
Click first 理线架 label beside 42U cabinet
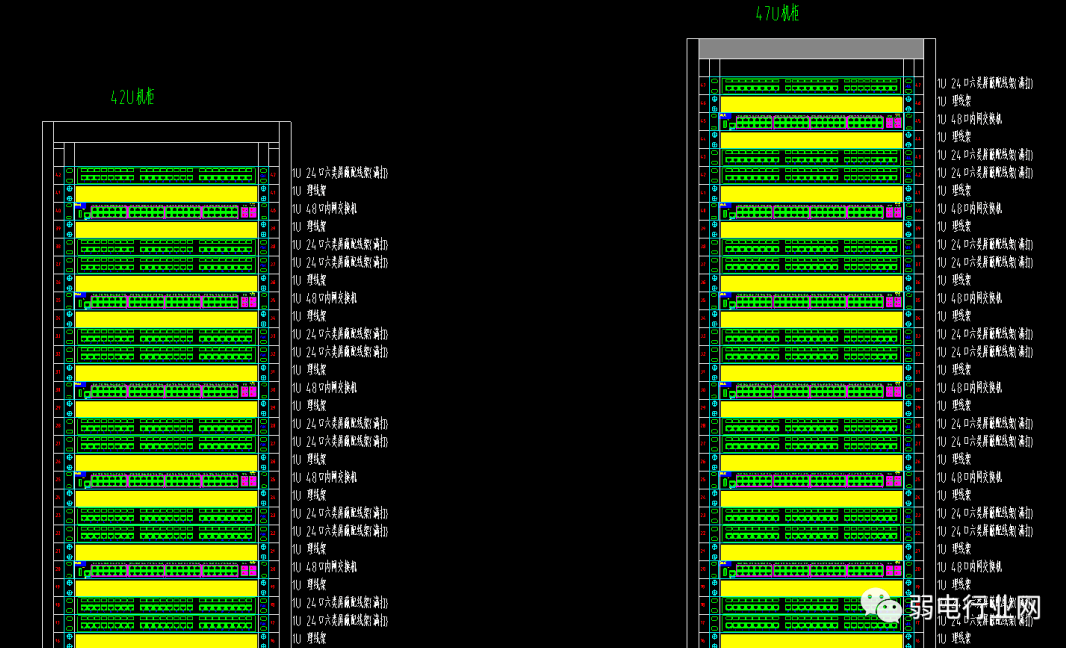coord(309,191)
